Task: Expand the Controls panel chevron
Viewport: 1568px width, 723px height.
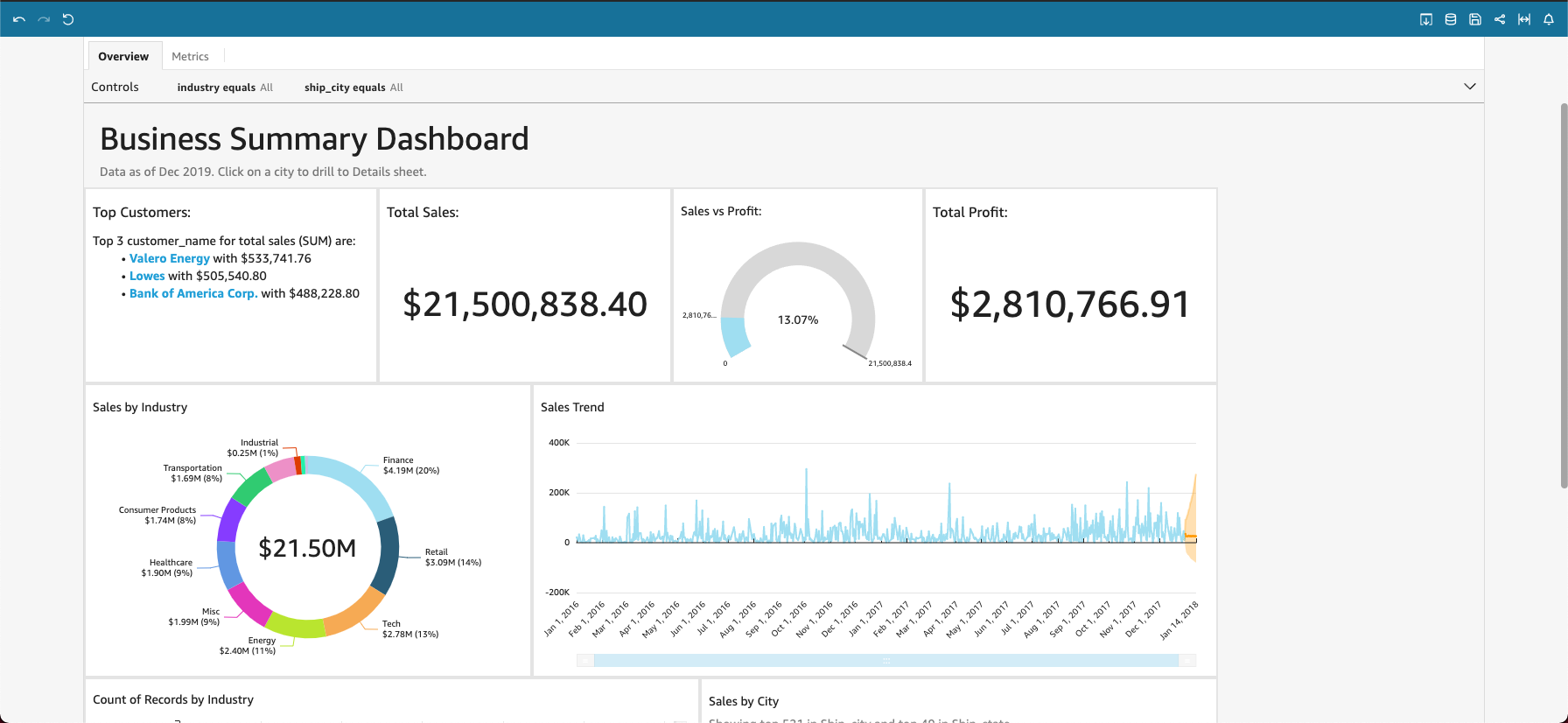Action: [1470, 87]
